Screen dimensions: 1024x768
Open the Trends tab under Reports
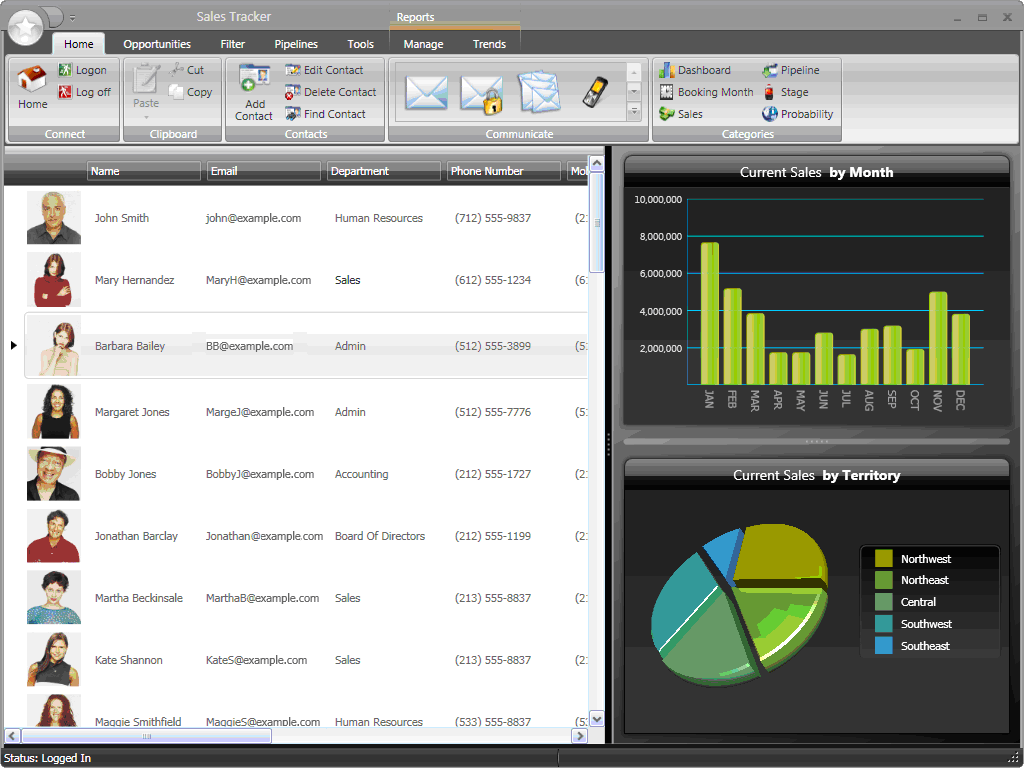489,44
